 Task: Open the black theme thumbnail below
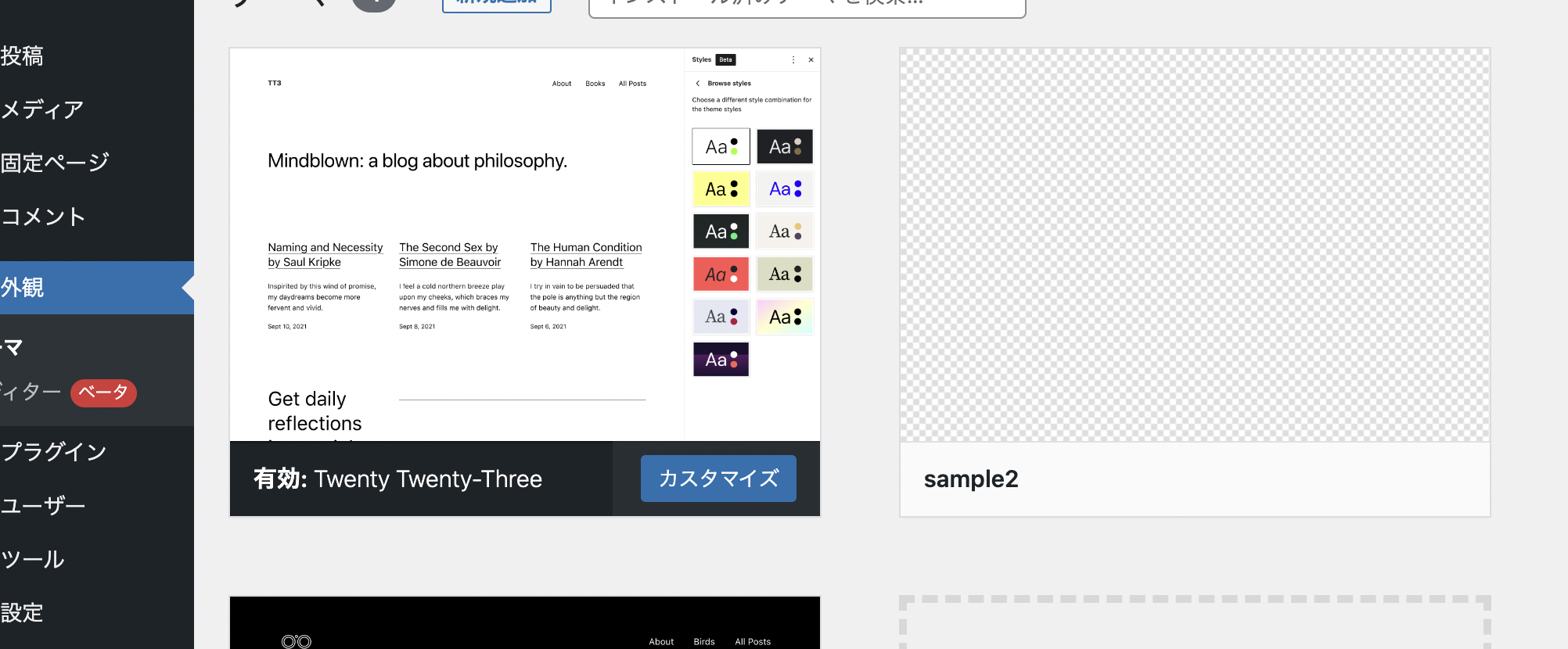click(525, 623)
